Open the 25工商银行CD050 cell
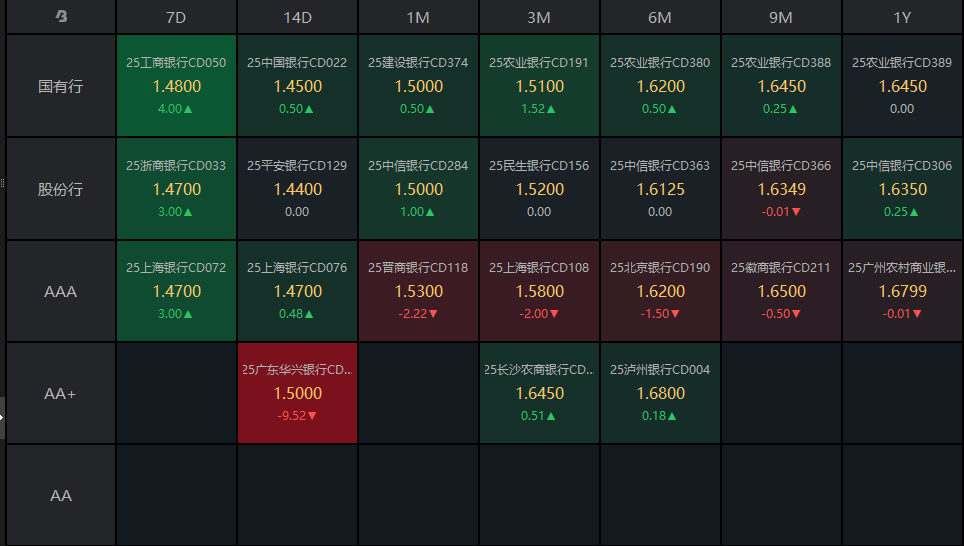 click(176, 86)
